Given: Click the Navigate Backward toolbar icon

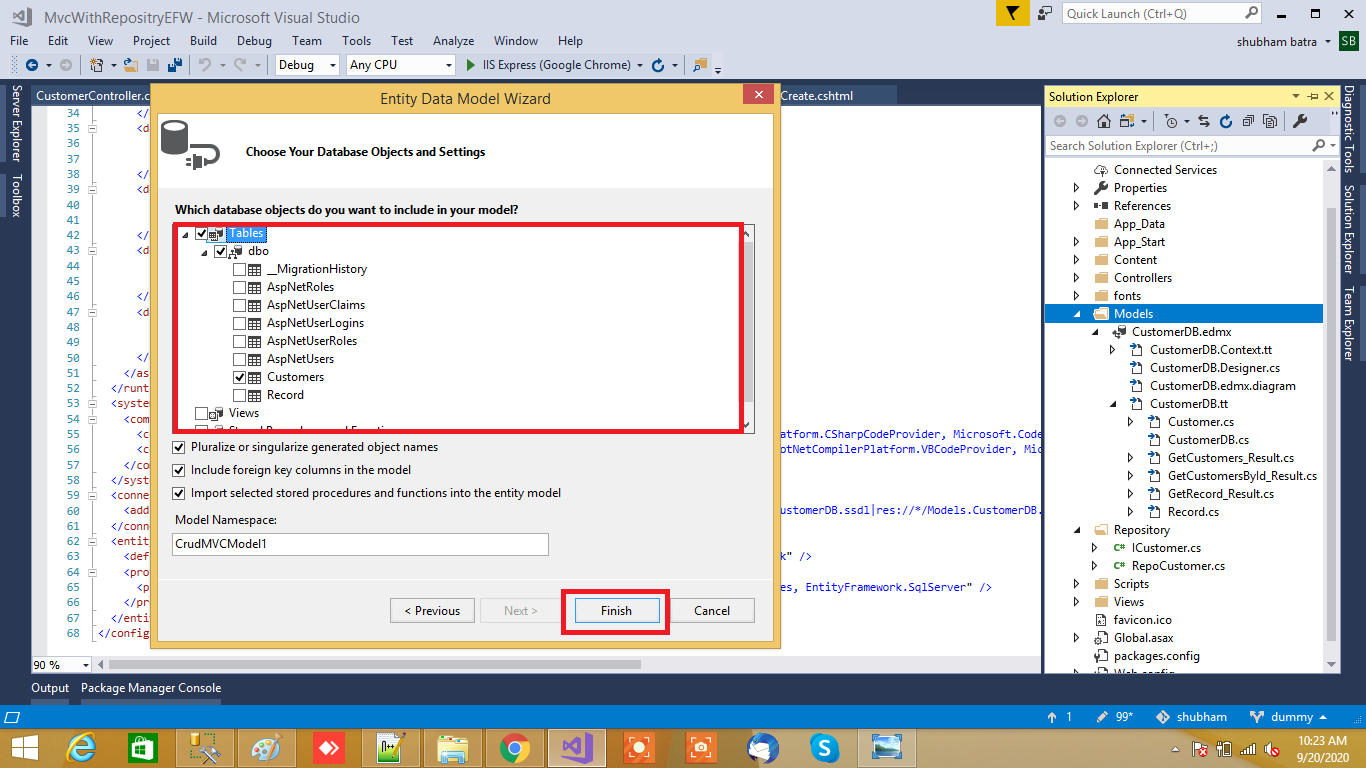Looking at the screenshot, I should [32, 65].
